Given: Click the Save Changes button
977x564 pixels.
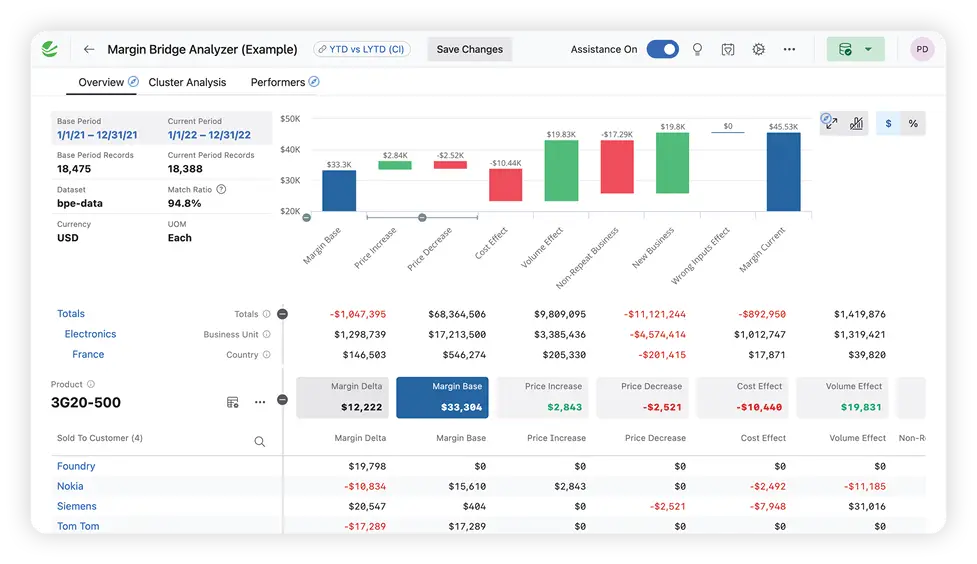Looking at the screenshot, I should click(469, 49).
